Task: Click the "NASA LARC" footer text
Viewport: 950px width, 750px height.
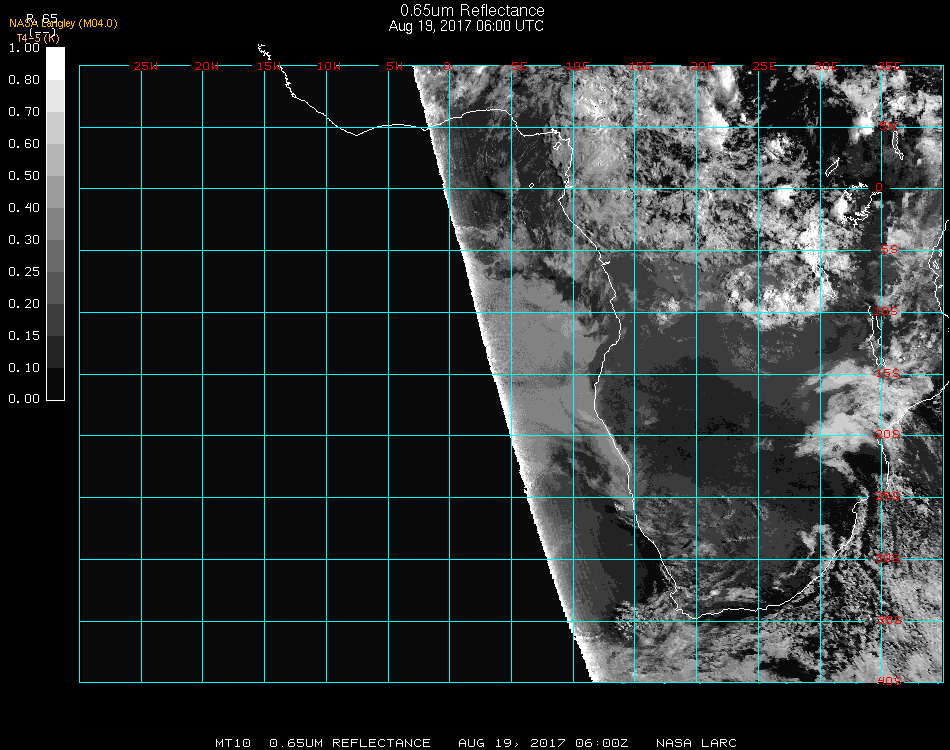Action: (696, 743)
